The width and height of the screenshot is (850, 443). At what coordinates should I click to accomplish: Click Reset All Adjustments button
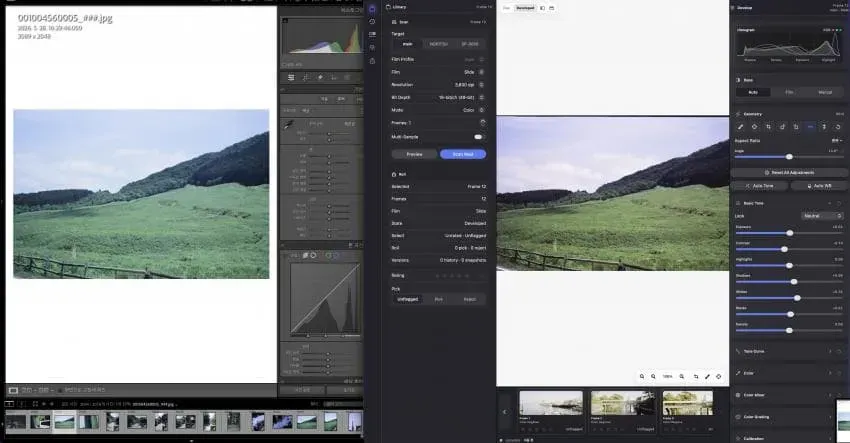789,172
